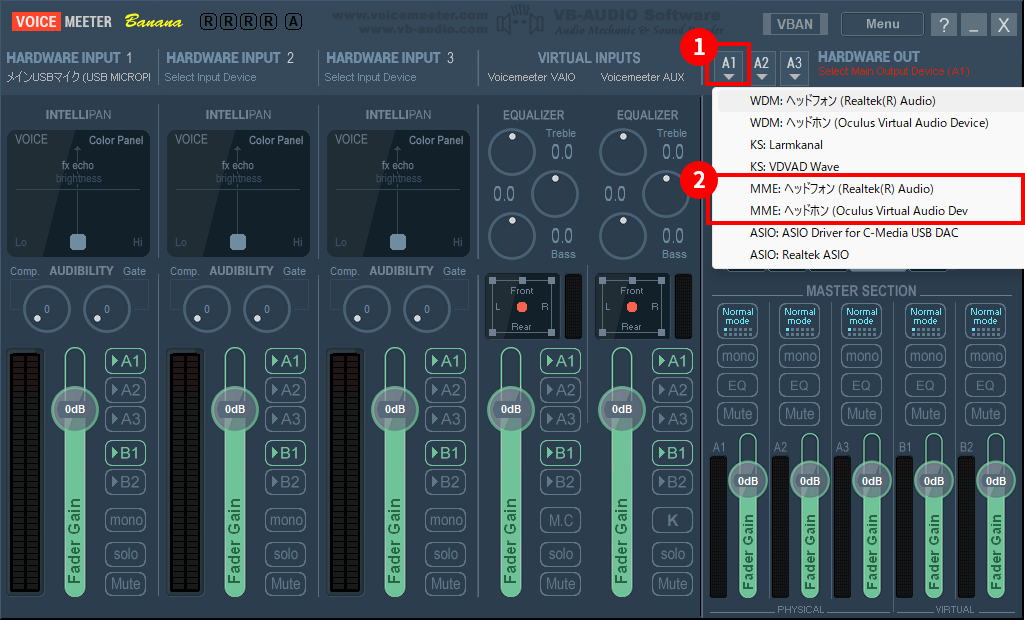Screen dimensions: 1025x620
Task: Open the A1 hardware output device dropdown
Action: pyautogui.click(x=728, y=67)
